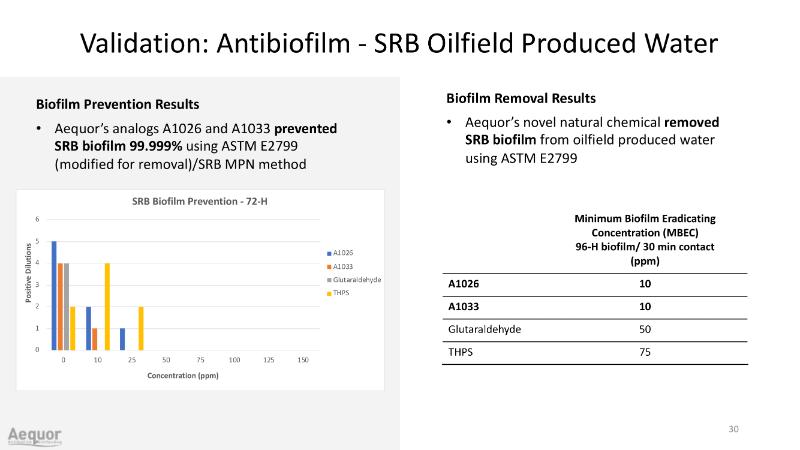Select the blue A1026 bar at 25 ppm
Image resolution: width=800 pixels, height=450 pixels.
(122, 338)
